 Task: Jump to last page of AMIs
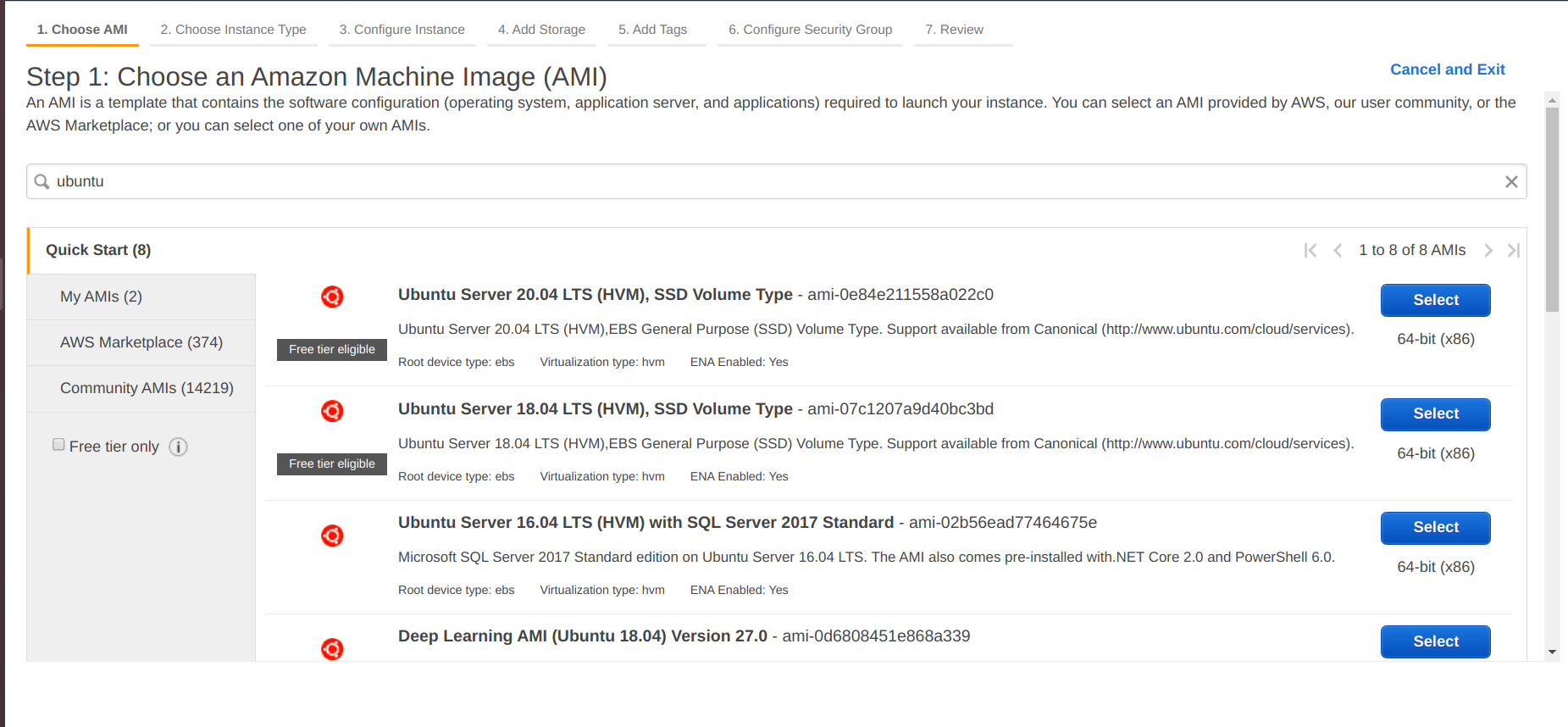tap(1514, 250)
